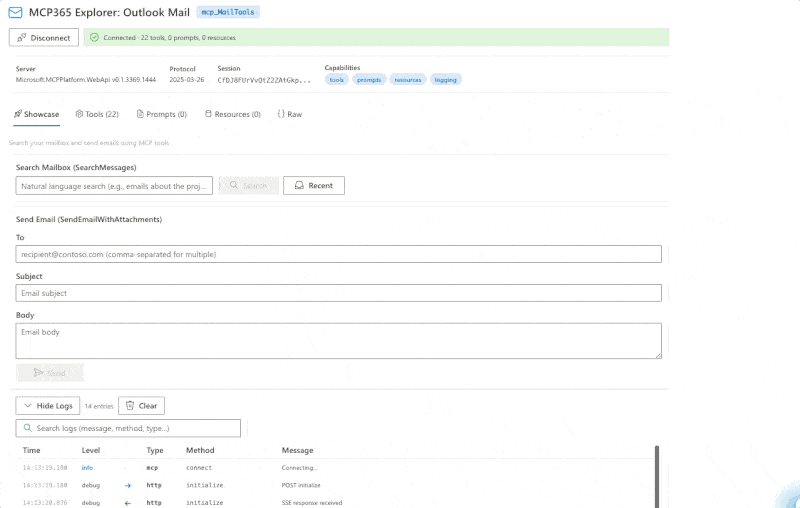Focus the Email subject field
The width and height of the screenshot is (800, 508).
coord(339,293)
